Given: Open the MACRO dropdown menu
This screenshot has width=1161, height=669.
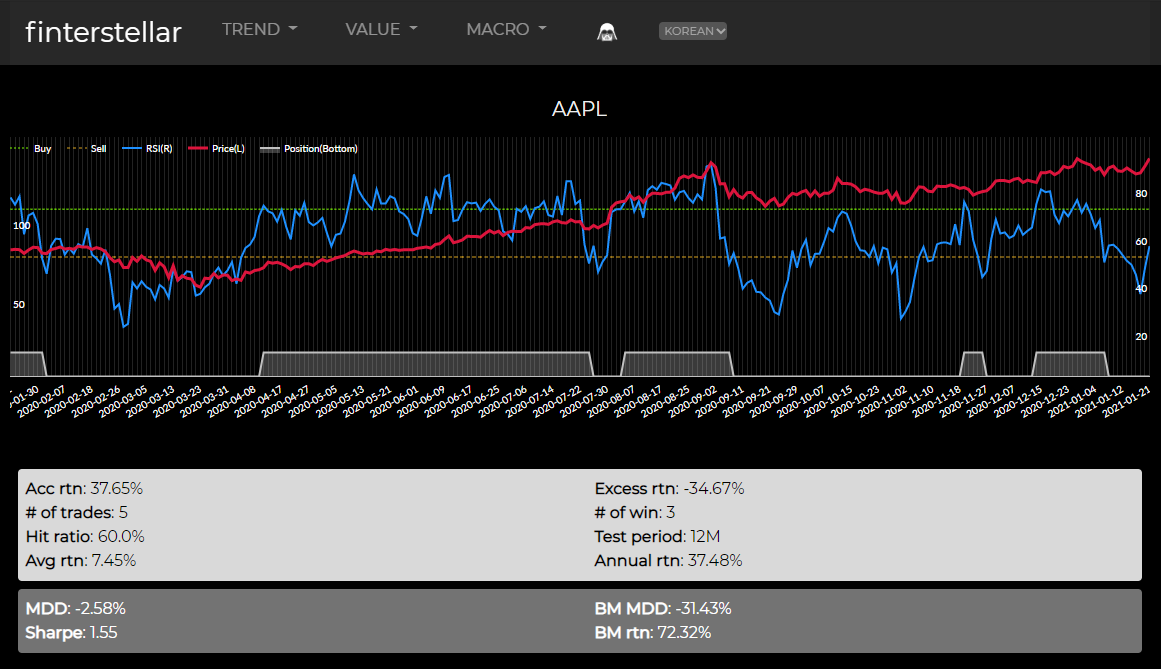Looking at the screenshot, I should [506, 30].
